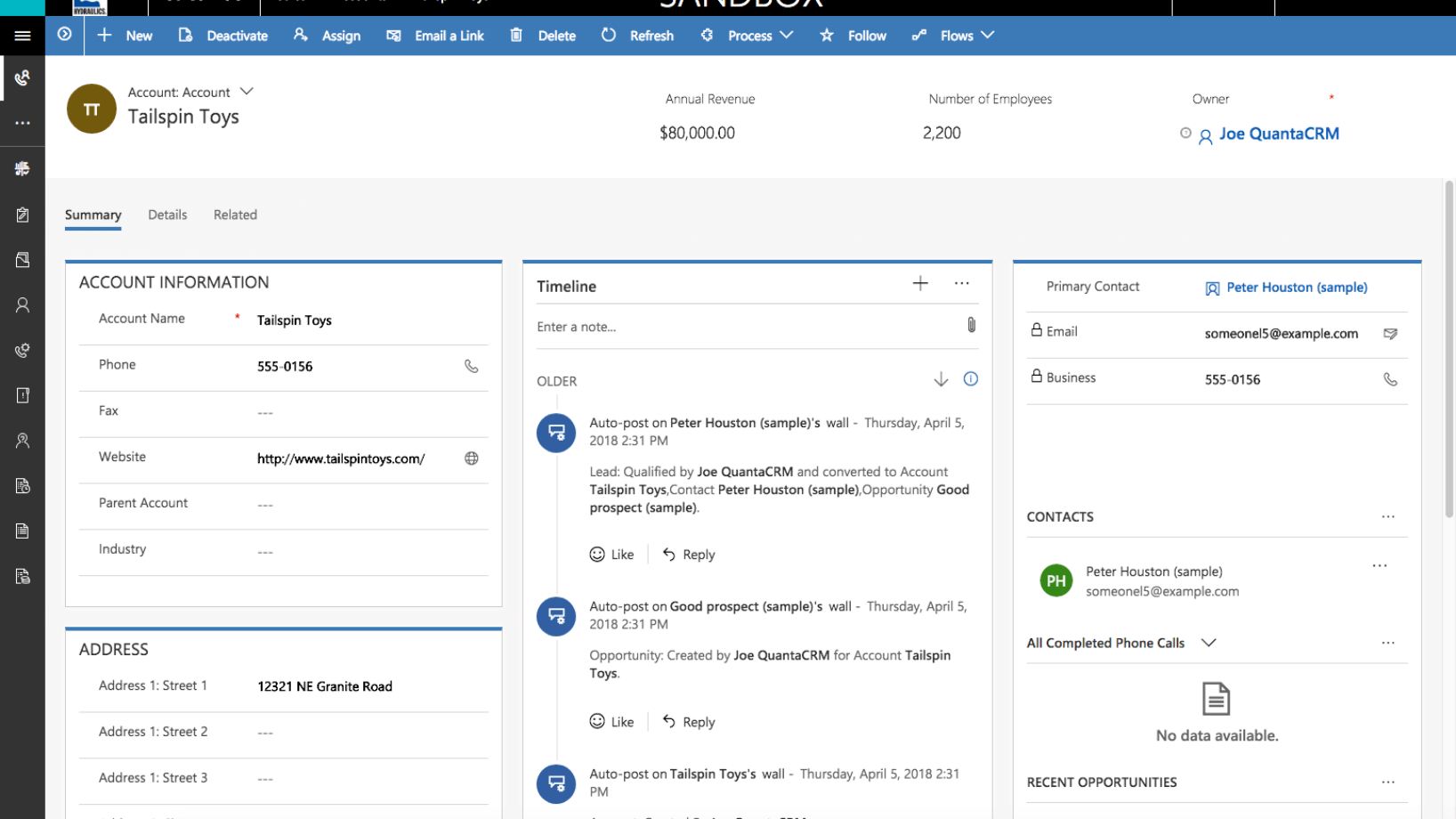Create a New record
This screenshot has width=1456, height=819.
[x=125, y=36]
